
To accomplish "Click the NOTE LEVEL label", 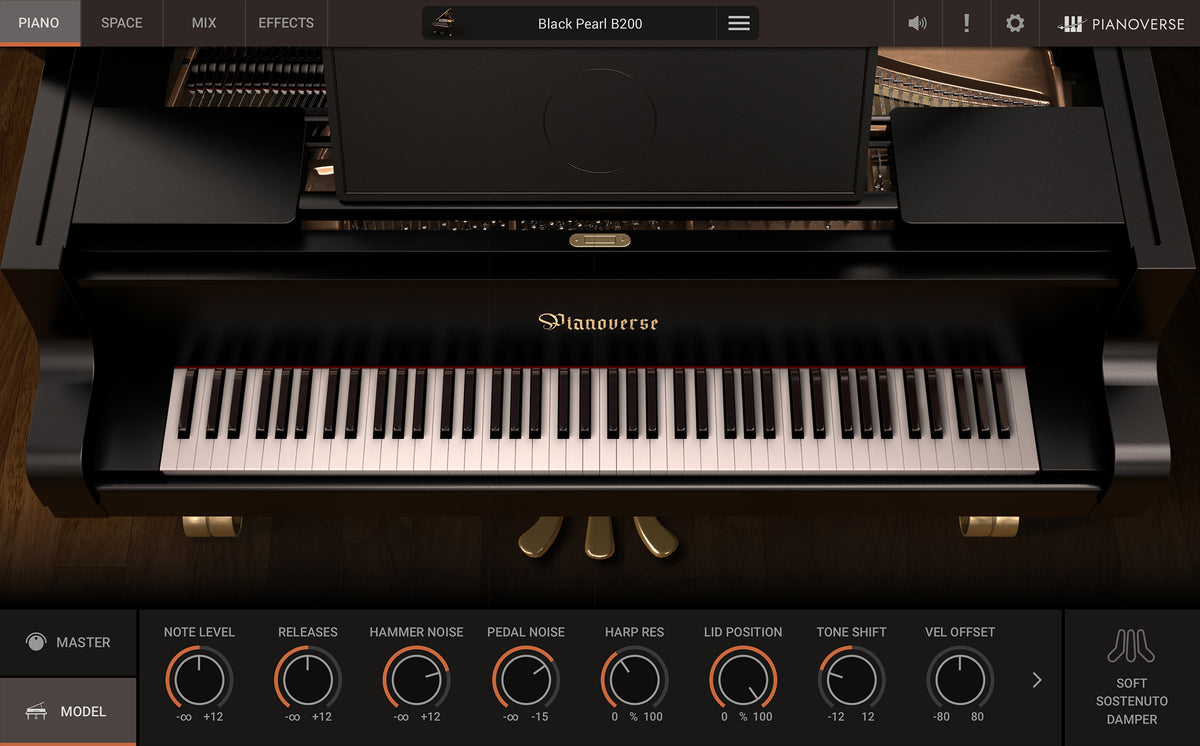I will [x=199, y=632].
